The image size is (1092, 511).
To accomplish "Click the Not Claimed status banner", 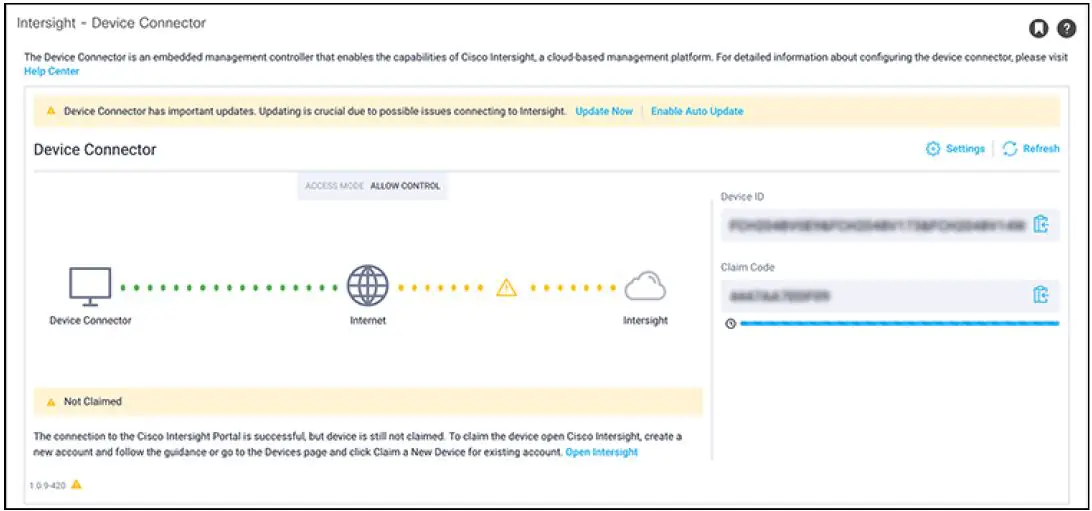I will 368,402.
